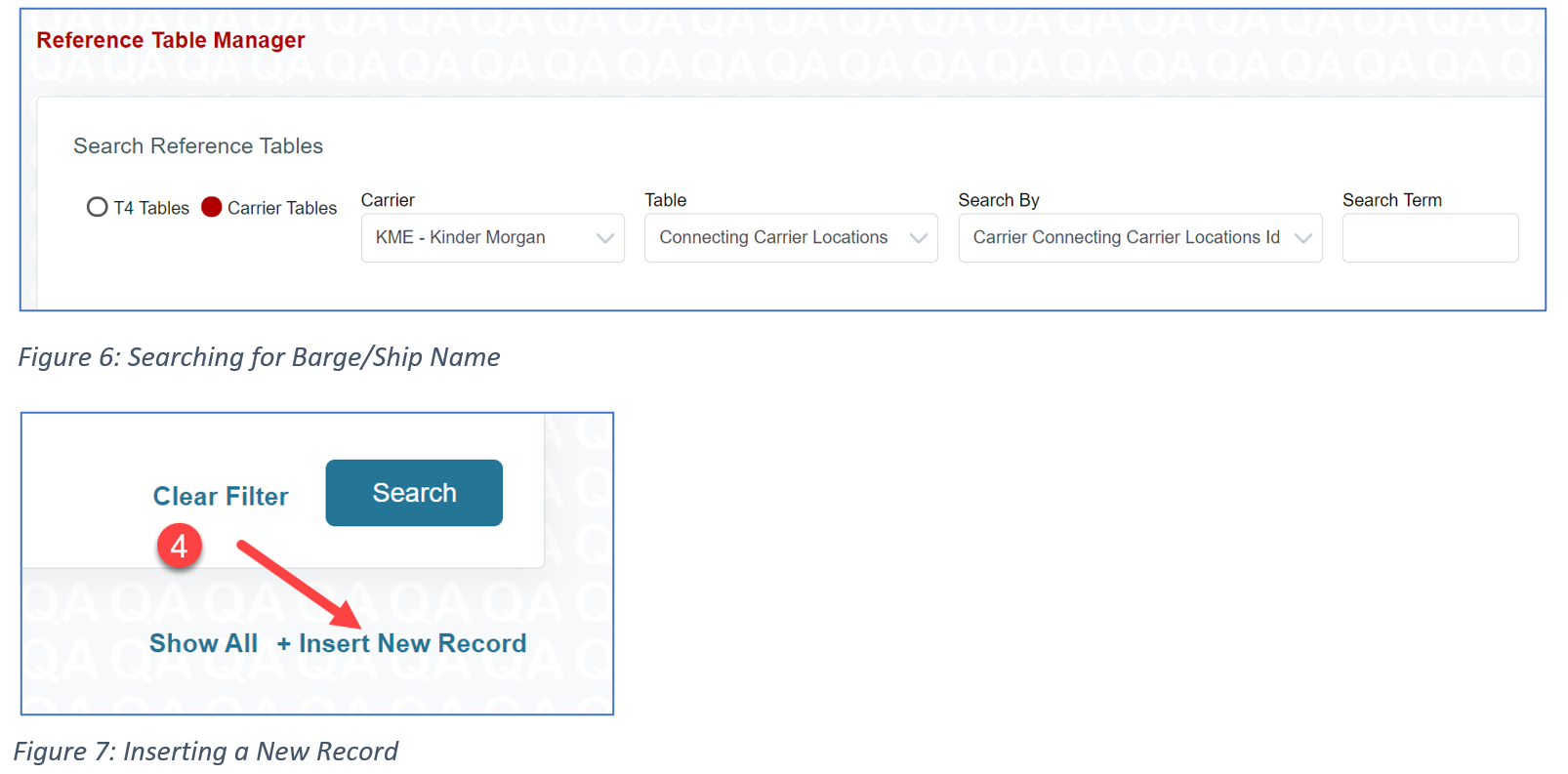Click the Search Reference Tables heading

click(x=198, y=146)
